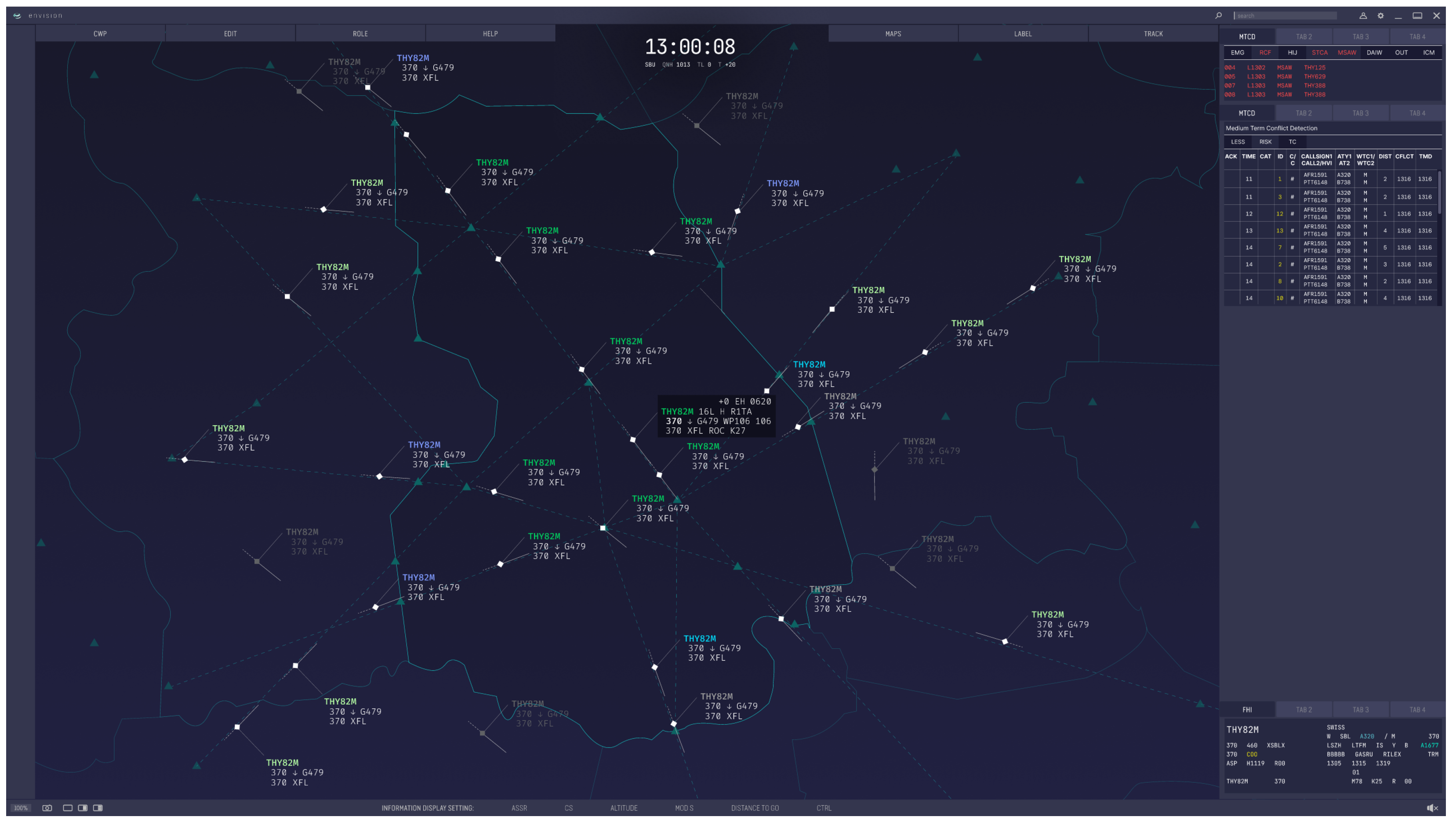Switch to the FHI tab
This screenshot has height=824, width=1456.
point(1247,710)
